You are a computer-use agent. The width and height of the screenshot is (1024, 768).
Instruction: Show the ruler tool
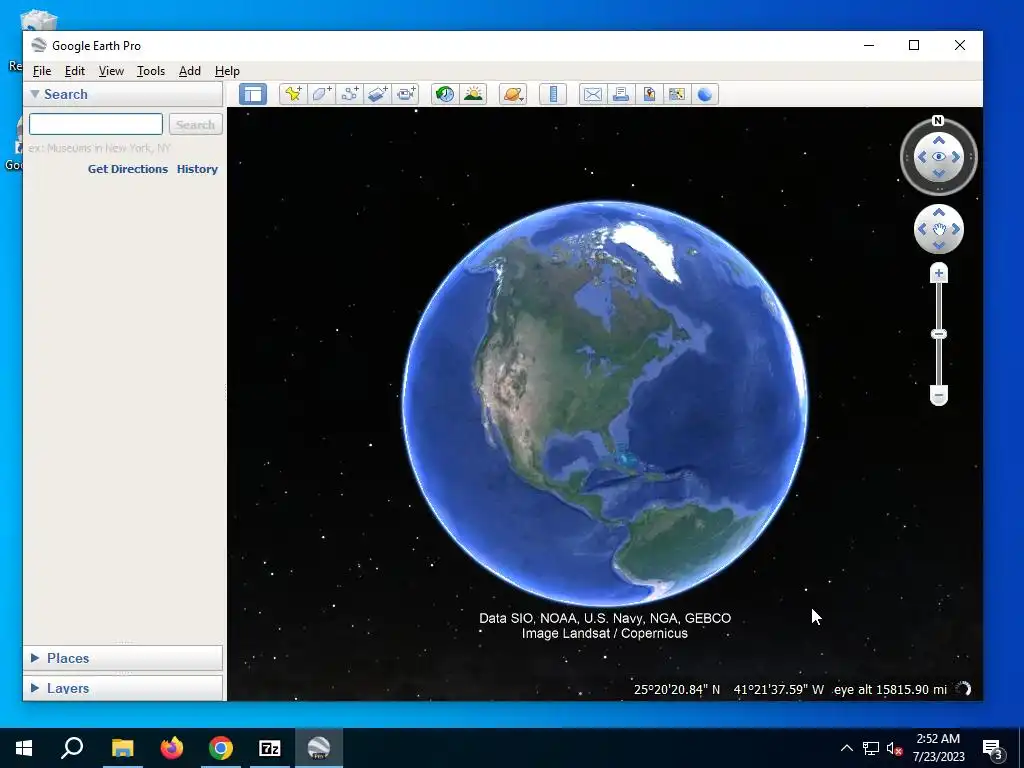[x=553, y=94]
